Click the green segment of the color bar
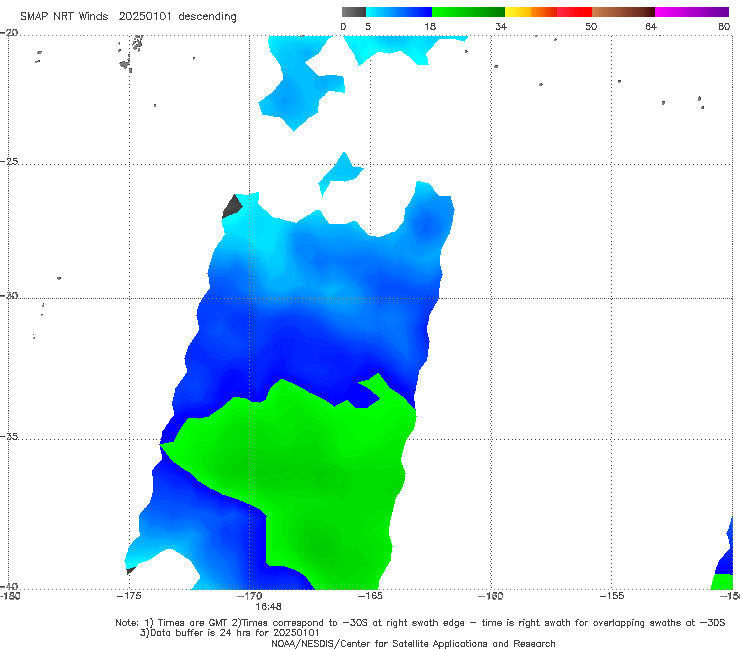 pyautogui.click(x=468, y=12)
